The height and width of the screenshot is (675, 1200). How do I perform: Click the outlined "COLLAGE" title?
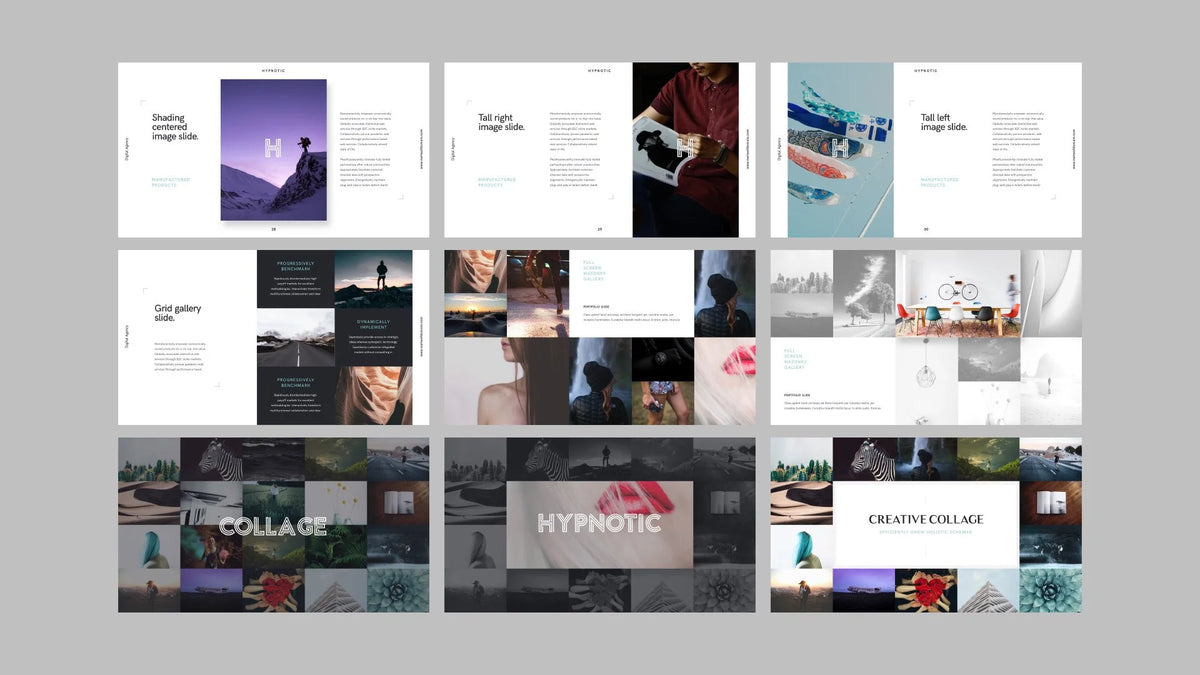coord(273,525)
